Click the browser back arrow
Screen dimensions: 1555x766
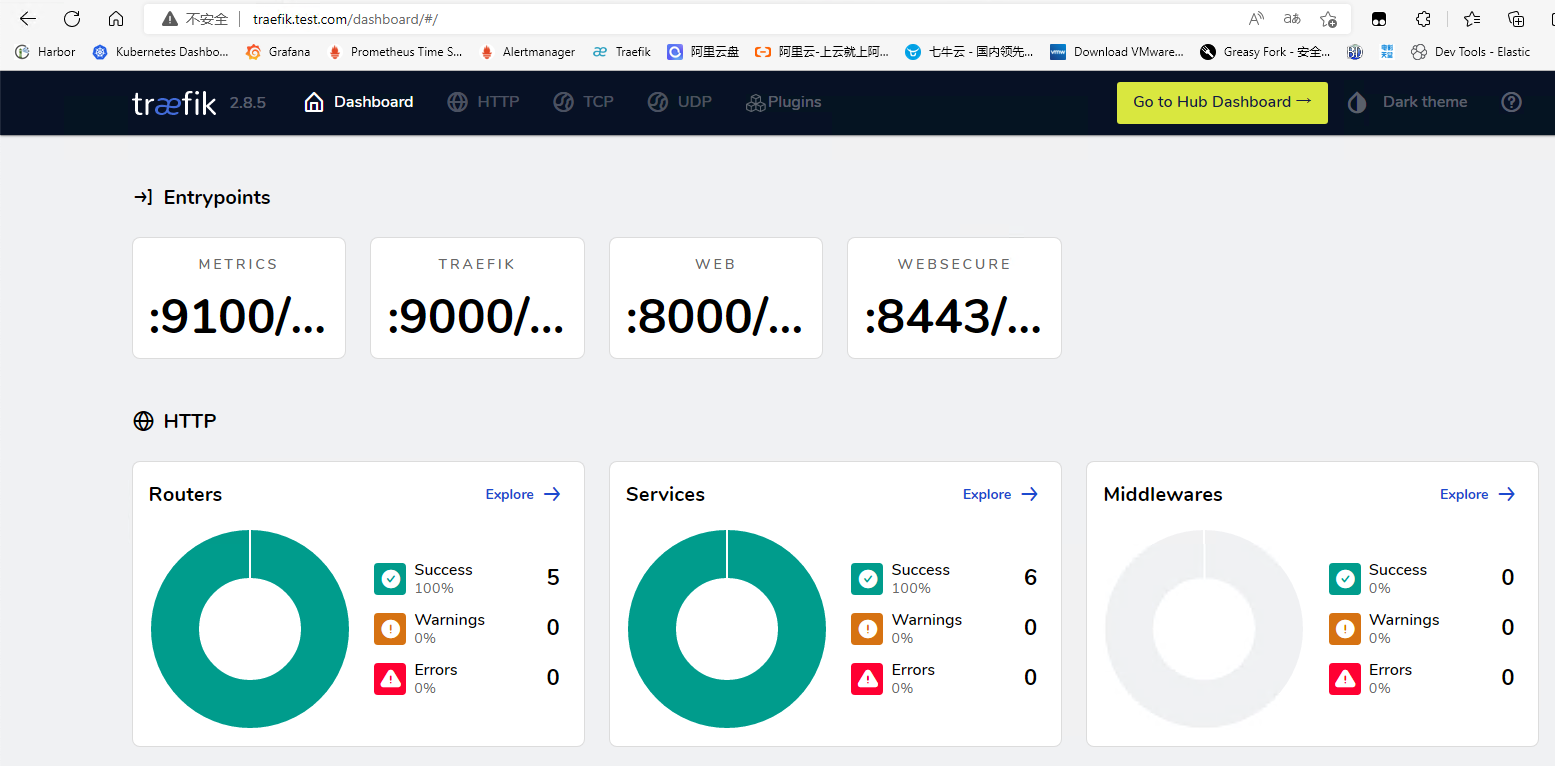pyautogui.click(x=28, y=19)
